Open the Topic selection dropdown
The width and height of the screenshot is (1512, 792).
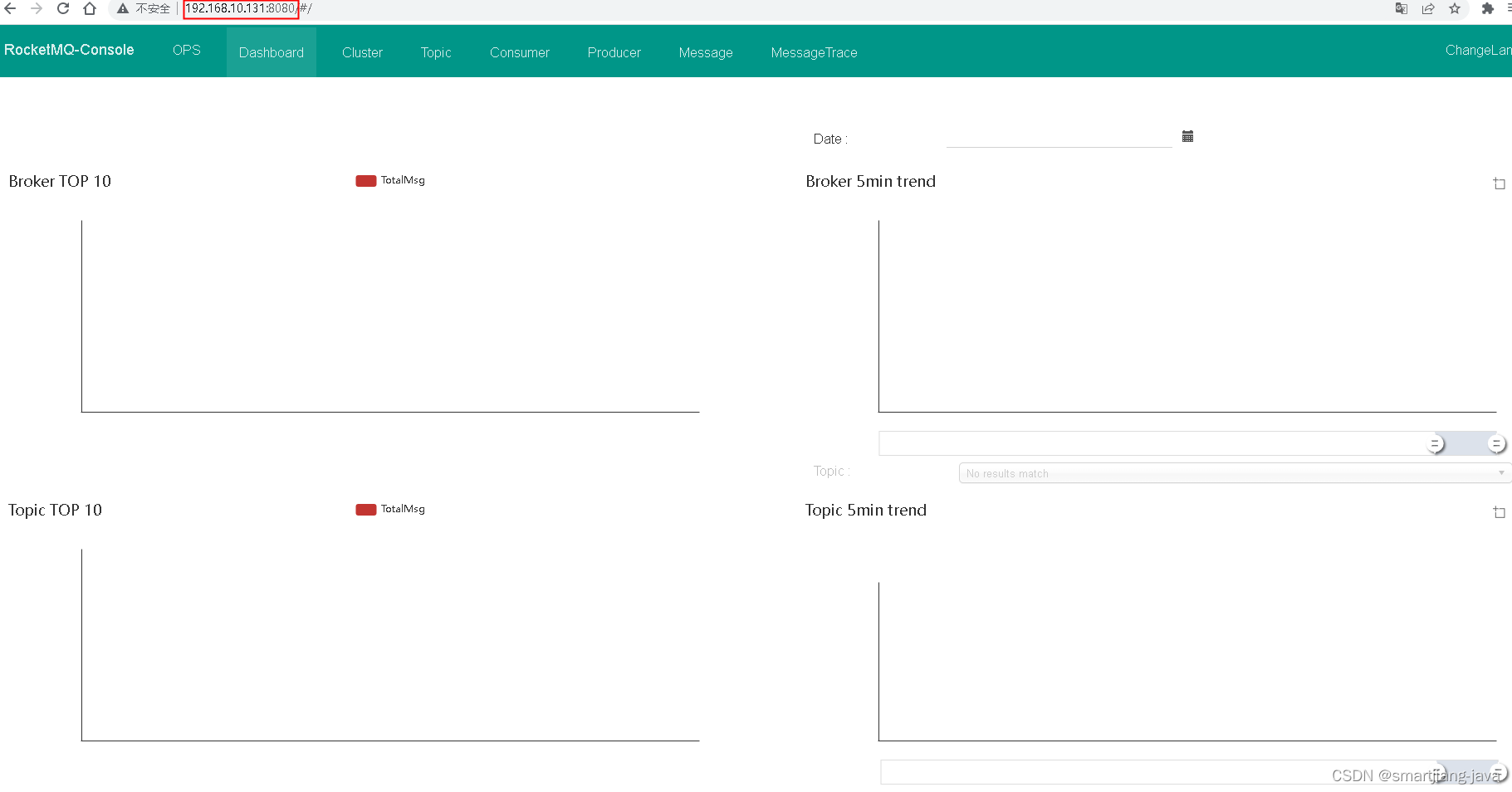[x=1235, y=473]
